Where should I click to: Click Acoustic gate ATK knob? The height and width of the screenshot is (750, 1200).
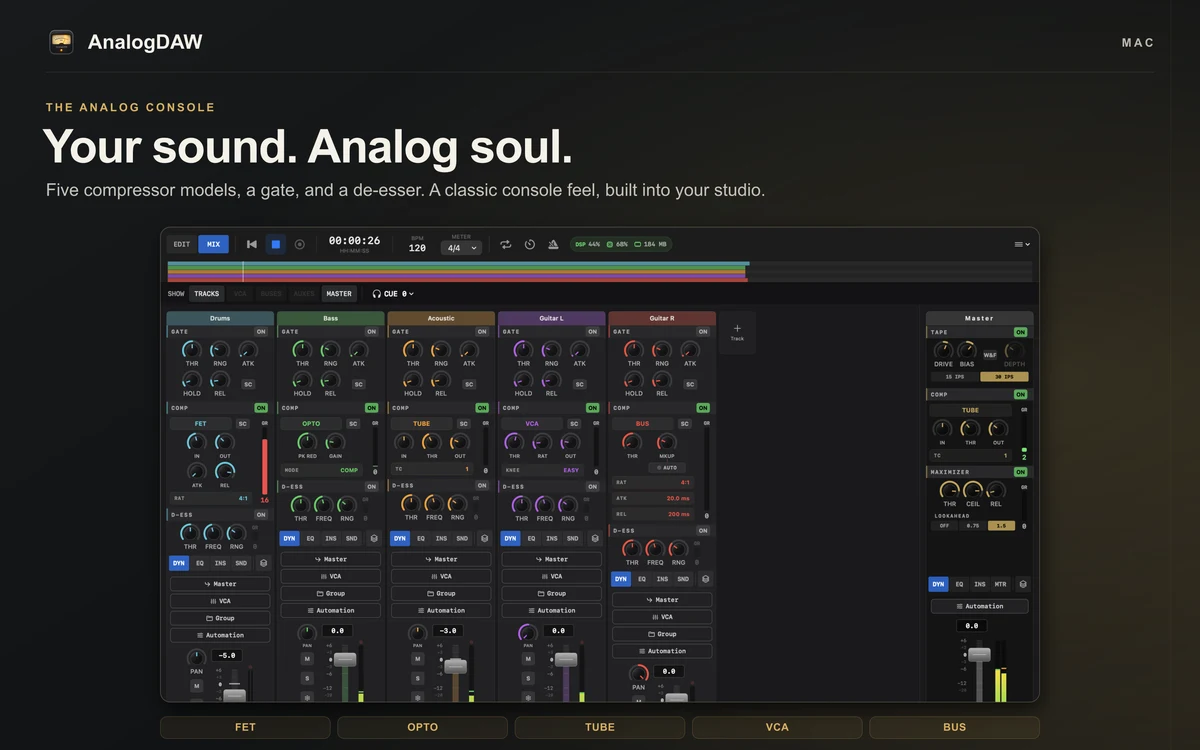[x=469, y=350]
